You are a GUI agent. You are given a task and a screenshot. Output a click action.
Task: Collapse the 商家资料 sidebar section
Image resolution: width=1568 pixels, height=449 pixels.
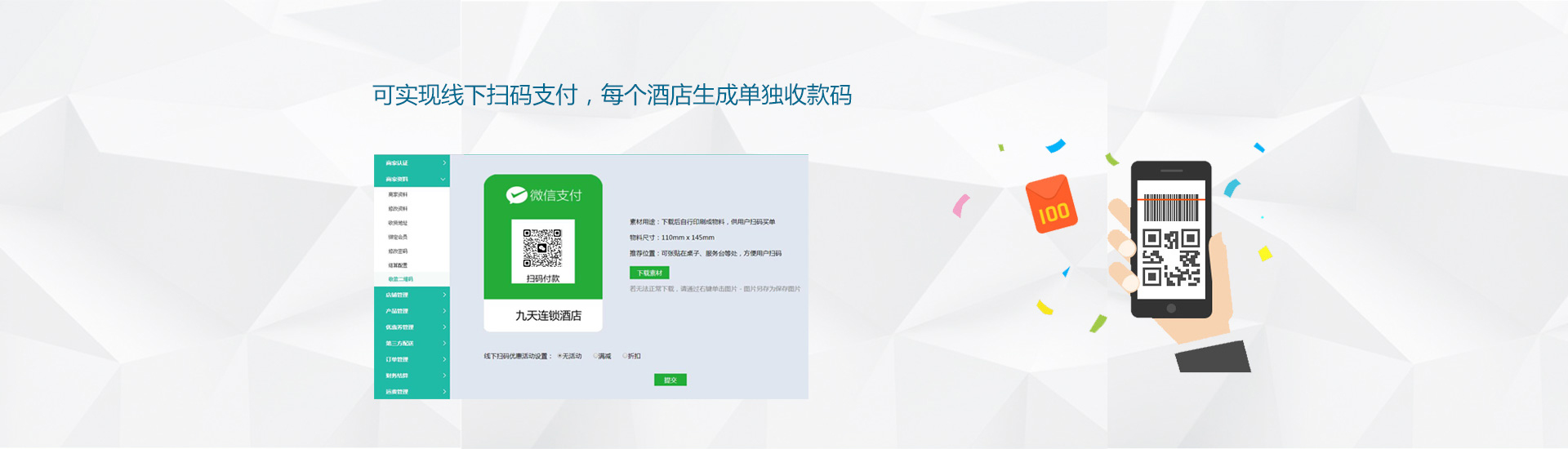(x=412, y=179)
